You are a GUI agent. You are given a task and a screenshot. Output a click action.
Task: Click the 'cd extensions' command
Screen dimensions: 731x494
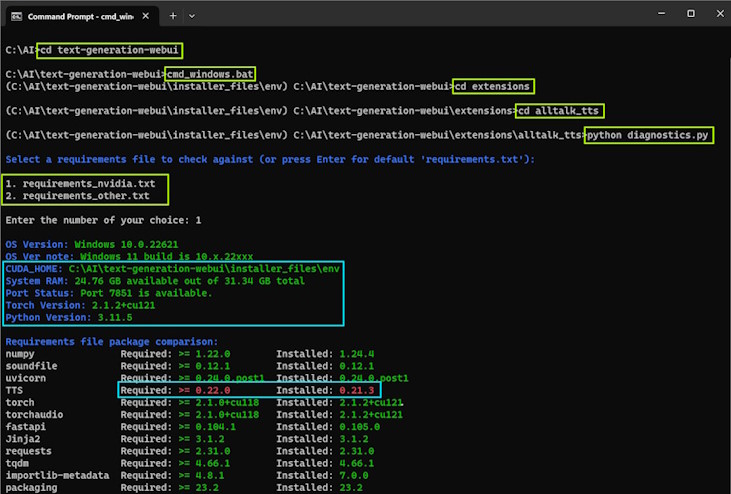pos(494,86)
